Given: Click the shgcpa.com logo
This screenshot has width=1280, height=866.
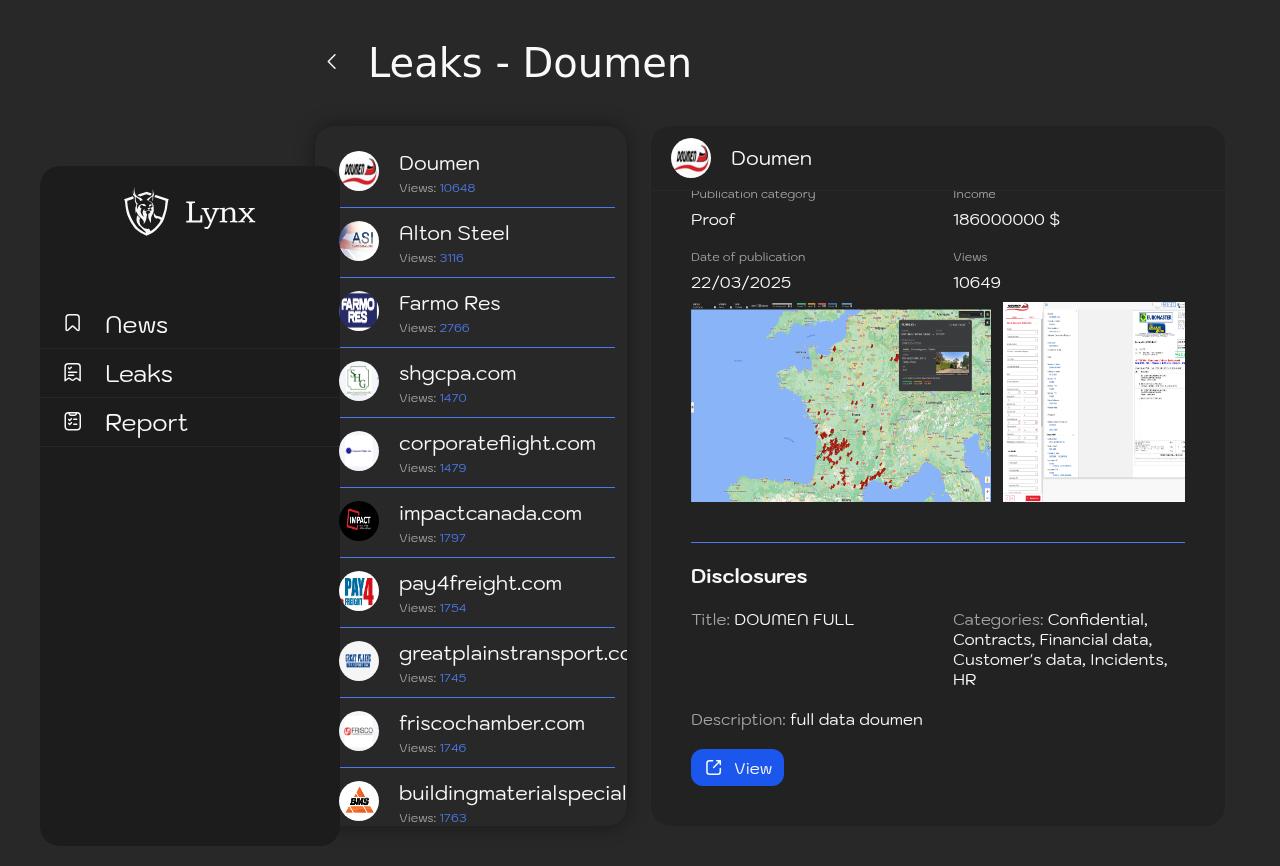Looking at the screenshot, I should tap(359, 381).
